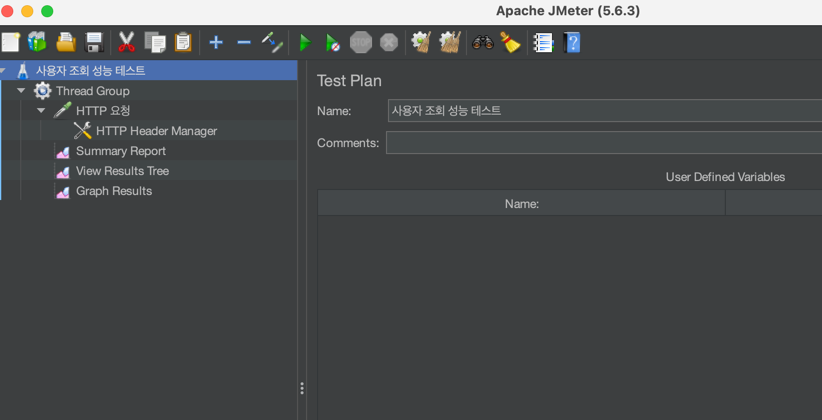Open Search with binoculars icon
The image size is (822, 420).
point(483,42)
